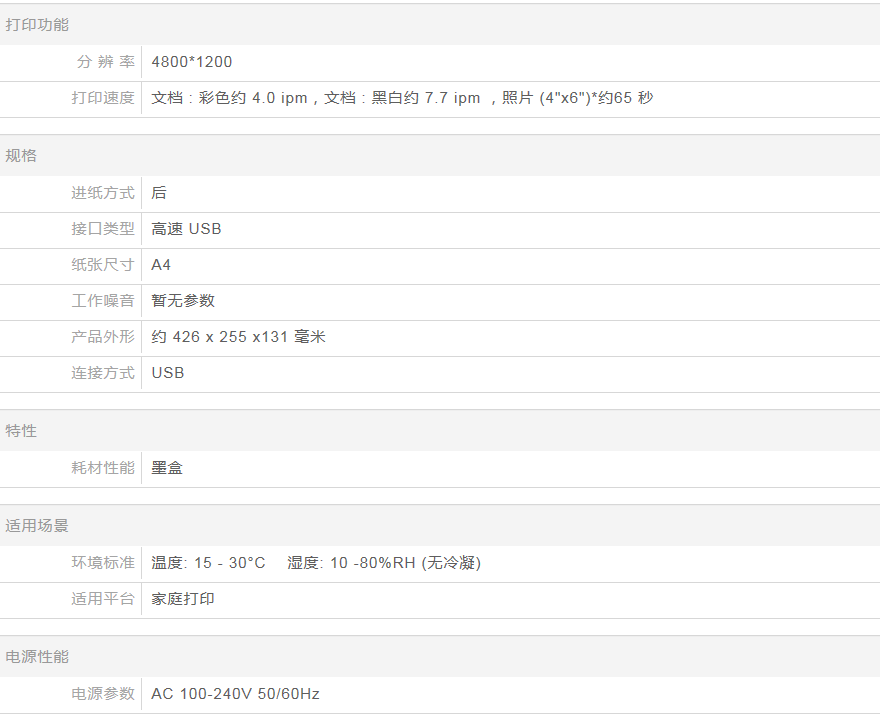The width and height of the screenshot is (880, 715).
Task: Click the 打印速度 row label
Action: [x=102, y=98]
